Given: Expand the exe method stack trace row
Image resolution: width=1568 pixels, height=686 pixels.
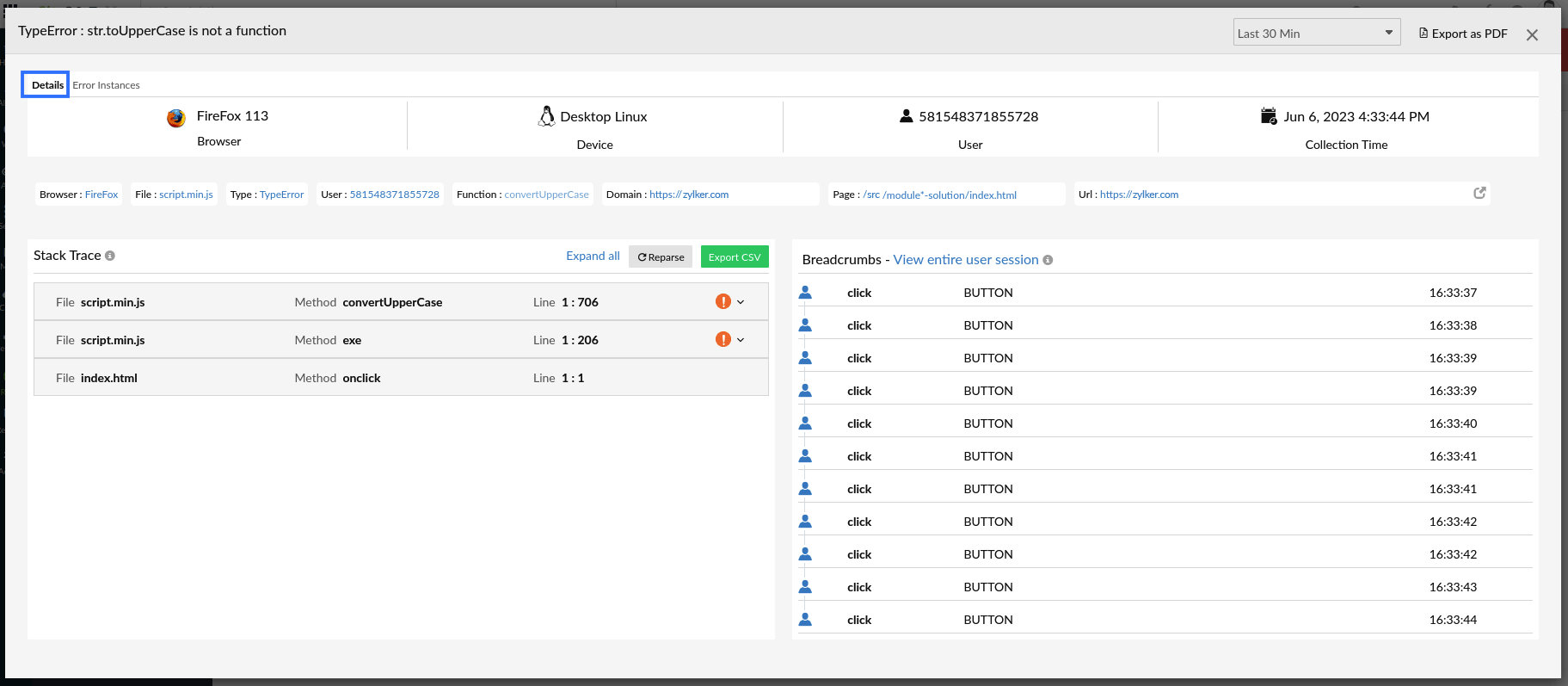Looking at the screenshot, I should 741,340.
